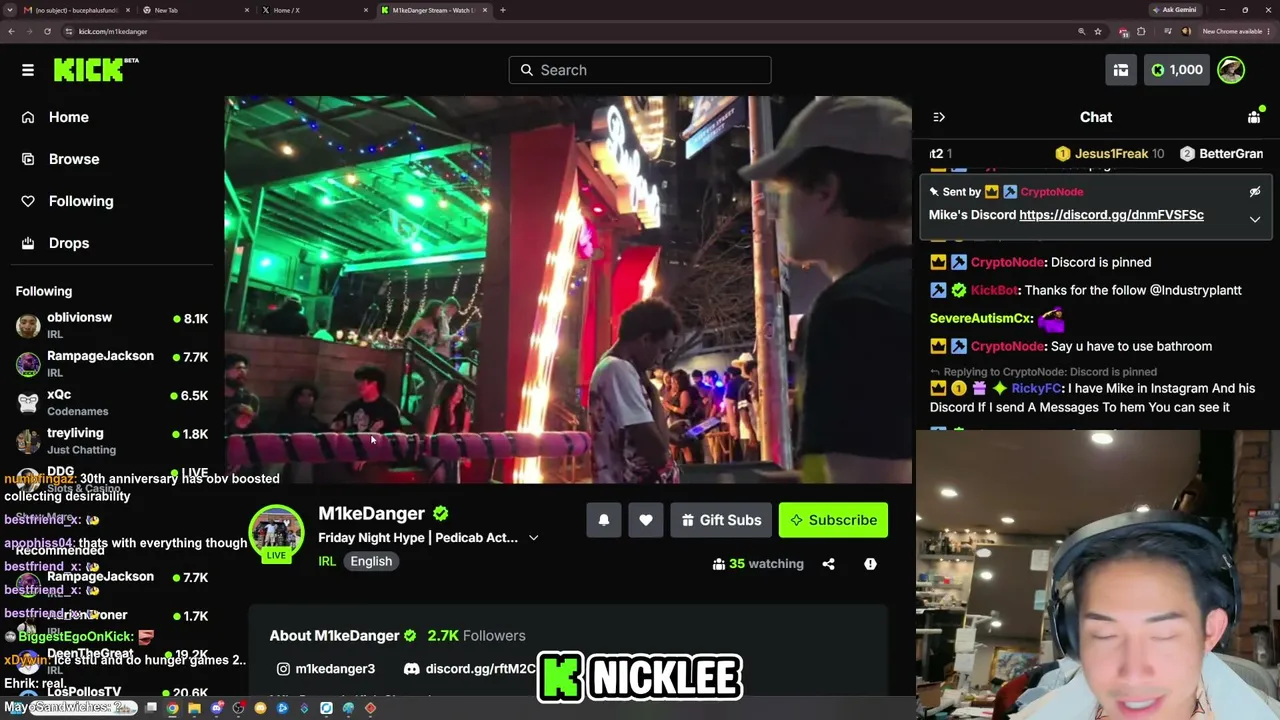Click the Search input field
The width and height of the screenshot is (1280, 720).
click(x=640, y=70)
